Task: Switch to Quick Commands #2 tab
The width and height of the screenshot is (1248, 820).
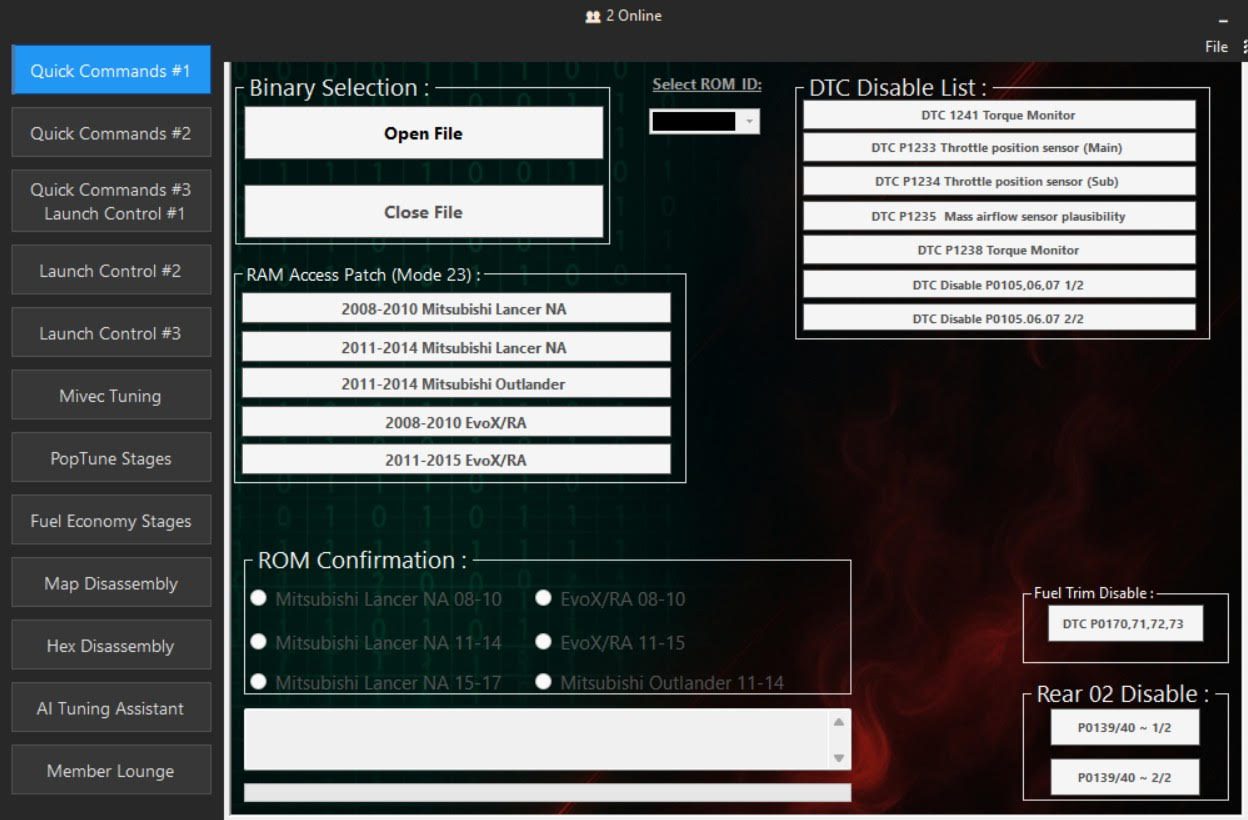Action: [x=111, y=133]
